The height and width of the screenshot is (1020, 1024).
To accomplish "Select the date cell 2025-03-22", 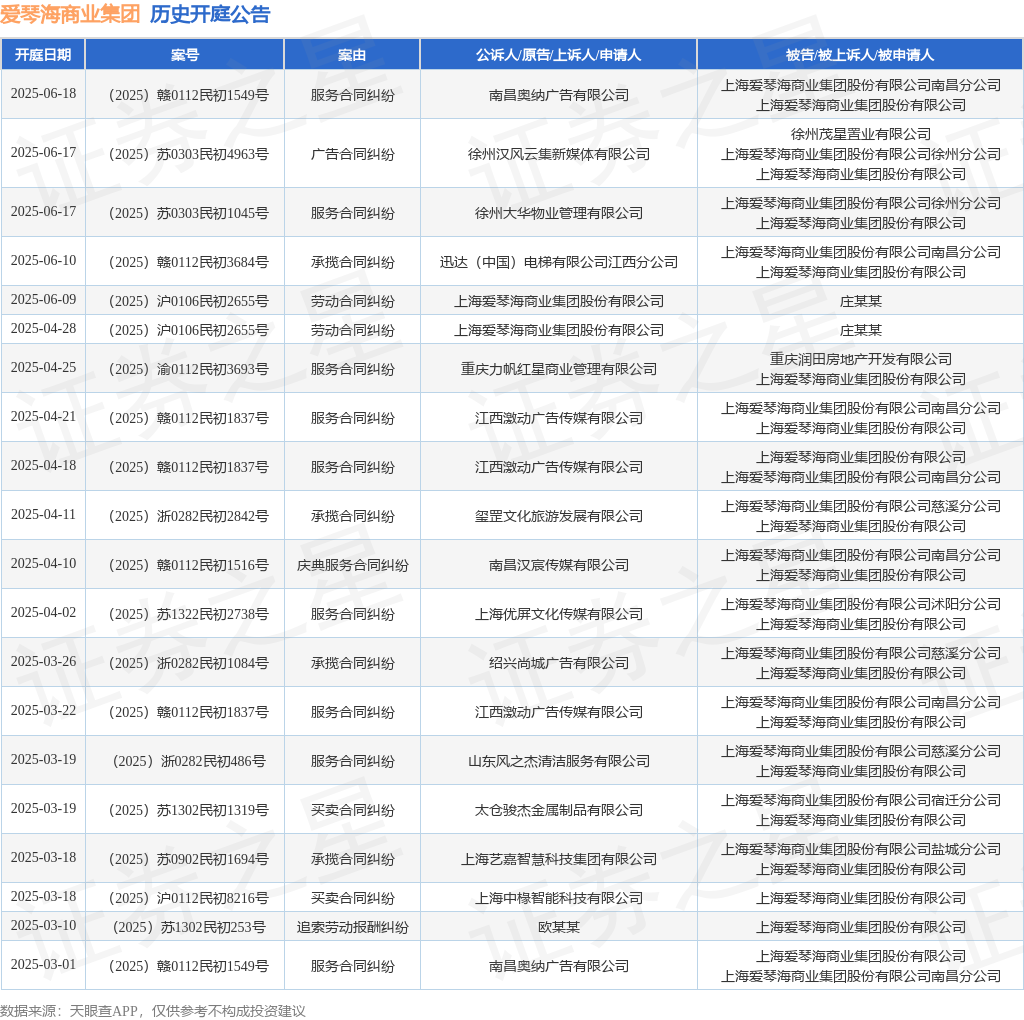I will pos(43,710).
